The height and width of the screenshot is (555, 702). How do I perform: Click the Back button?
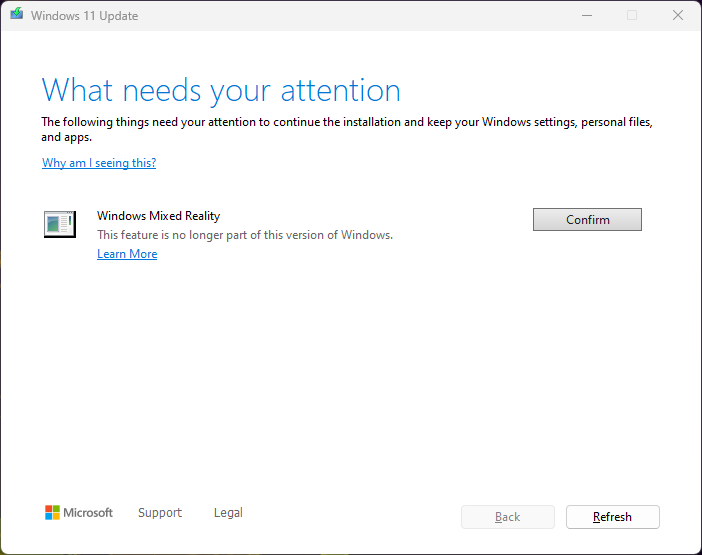pos(508,517)
